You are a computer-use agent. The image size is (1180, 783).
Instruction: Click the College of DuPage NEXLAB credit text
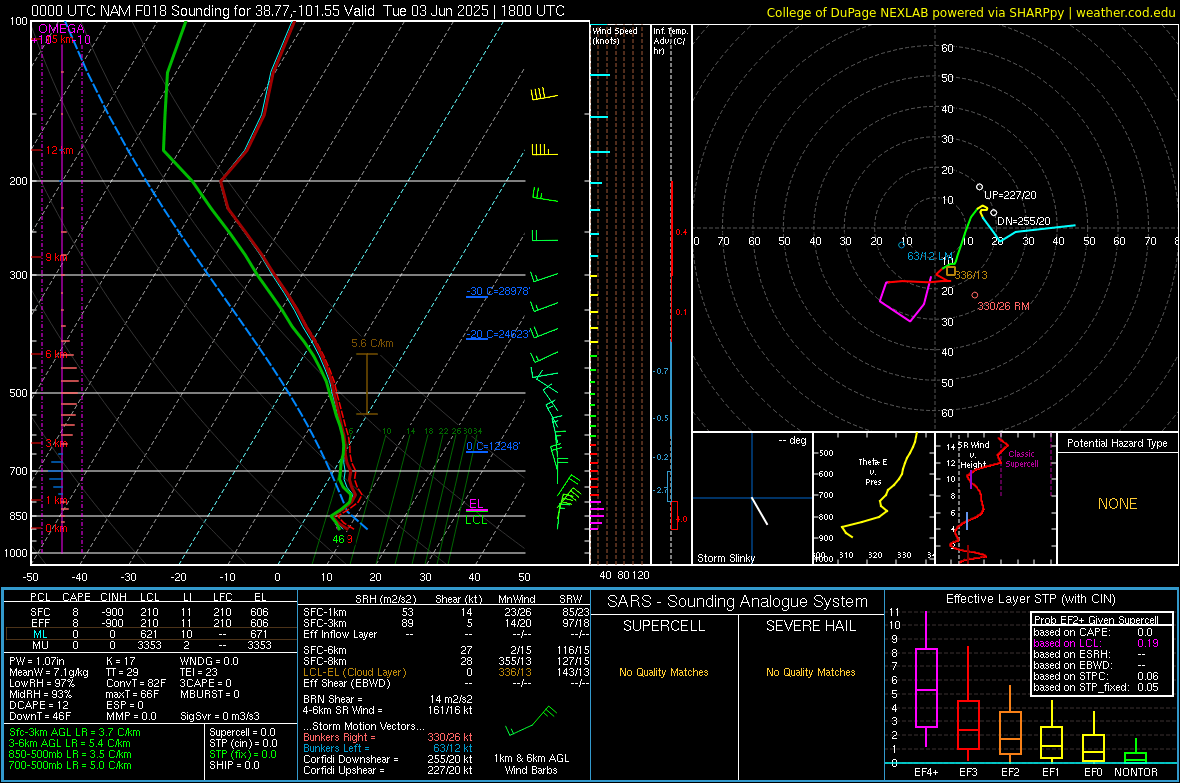tap(970, 12)
